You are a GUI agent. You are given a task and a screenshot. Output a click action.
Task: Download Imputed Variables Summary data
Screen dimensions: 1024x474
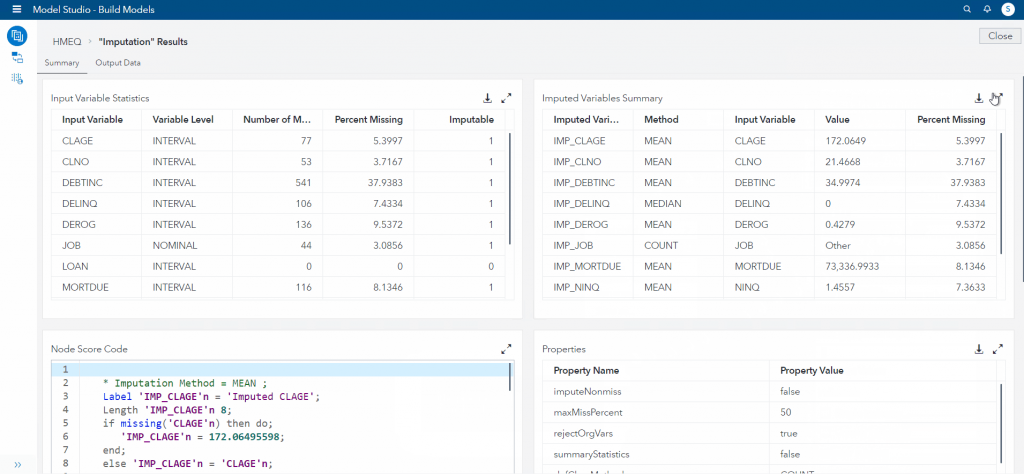[x=978, y=98]
